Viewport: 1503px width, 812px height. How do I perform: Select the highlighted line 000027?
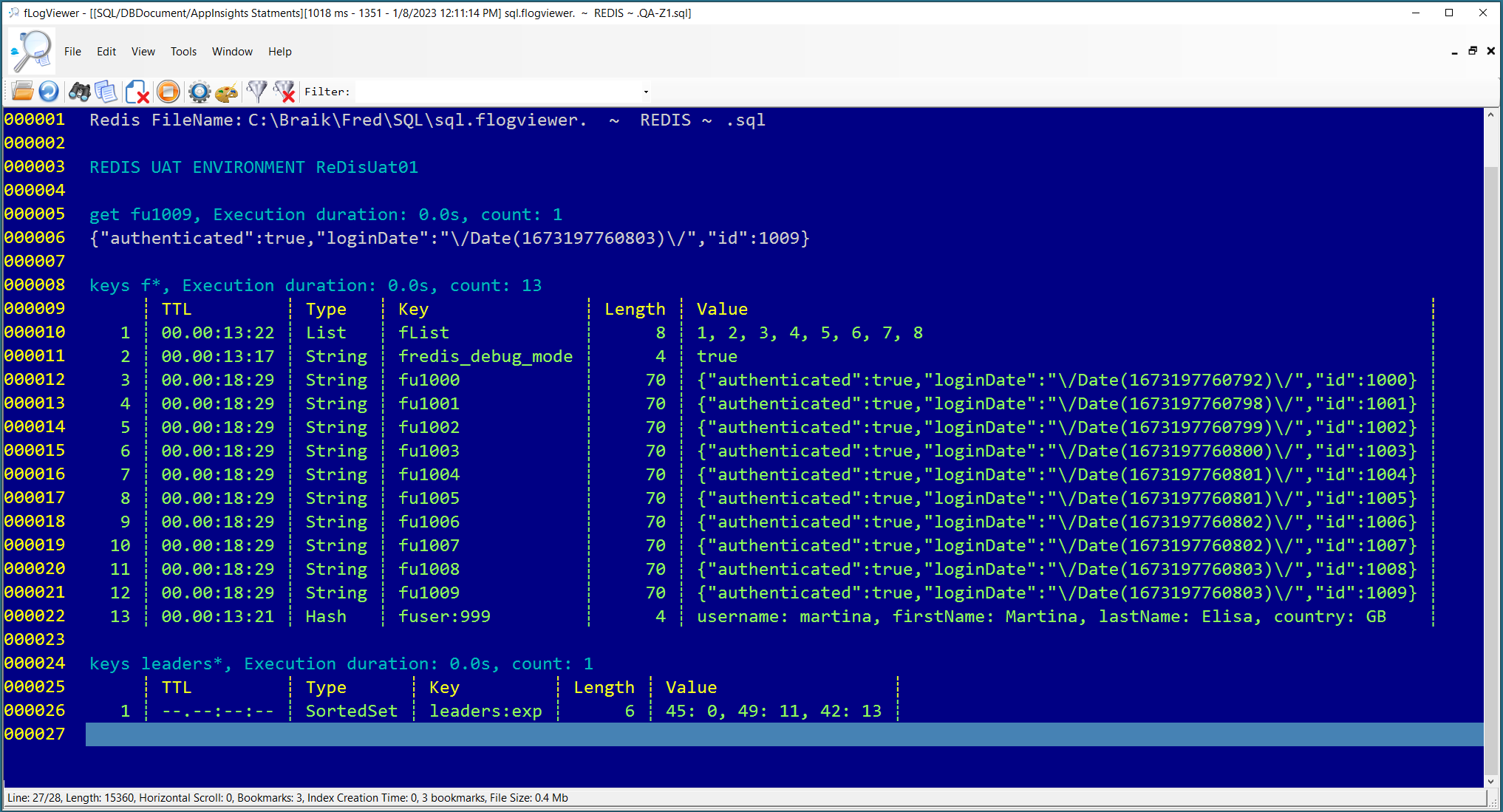coord(784,734)
